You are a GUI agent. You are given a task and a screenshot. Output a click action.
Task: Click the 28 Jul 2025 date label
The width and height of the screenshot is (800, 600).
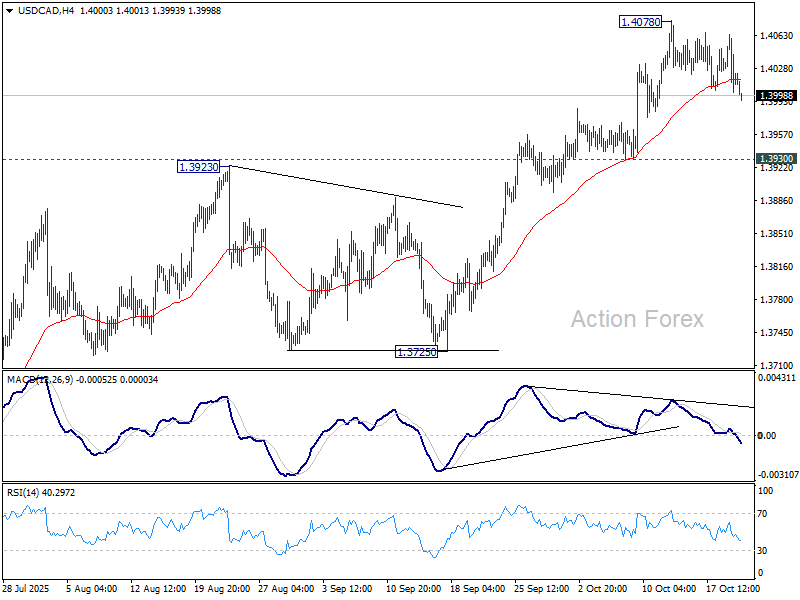(26, 589)
